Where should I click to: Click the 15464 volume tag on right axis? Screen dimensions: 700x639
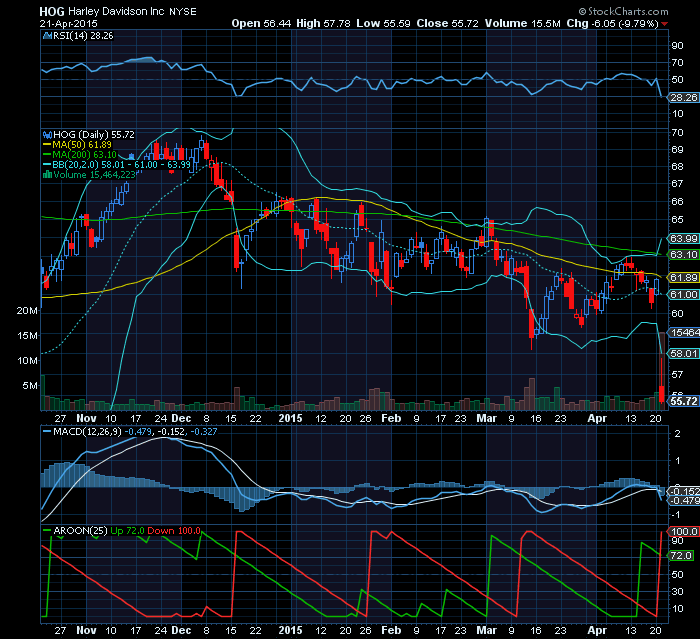[684, 333]
